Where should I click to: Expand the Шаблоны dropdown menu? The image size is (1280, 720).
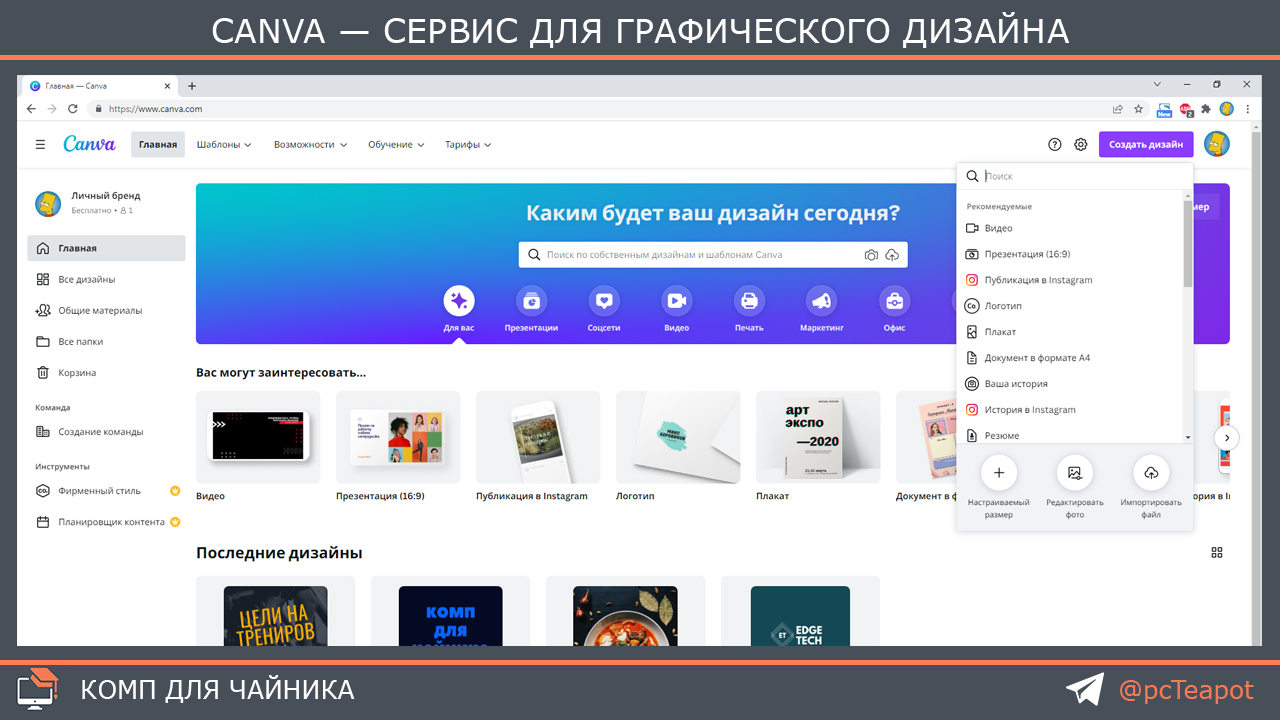click(x=224, y=144)
